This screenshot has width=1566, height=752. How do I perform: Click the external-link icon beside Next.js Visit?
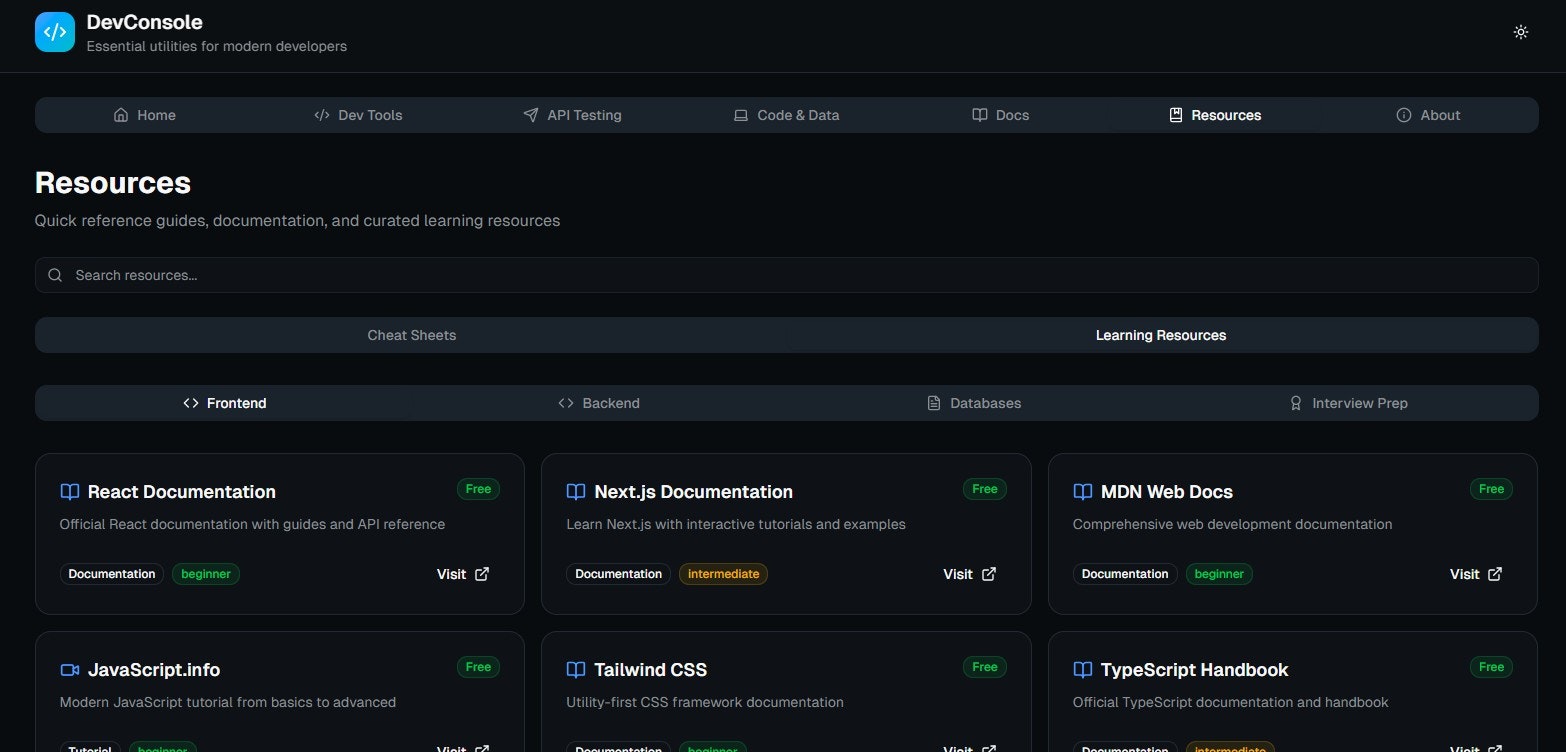988,574
